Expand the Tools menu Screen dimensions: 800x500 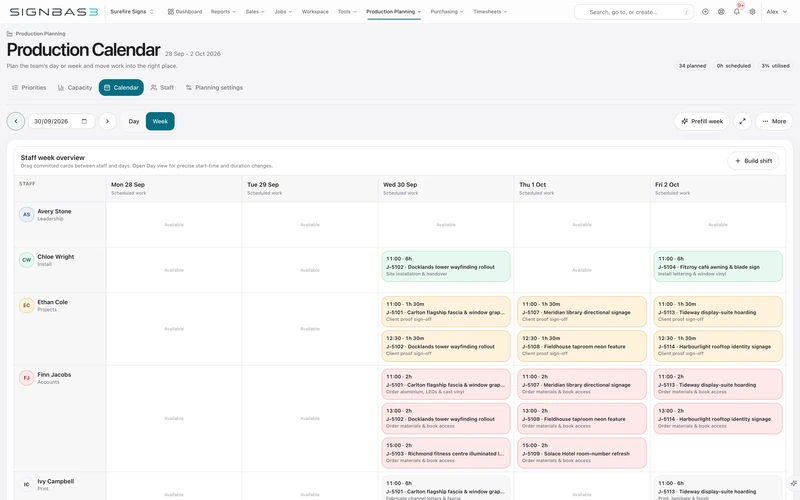click(347, 12)
